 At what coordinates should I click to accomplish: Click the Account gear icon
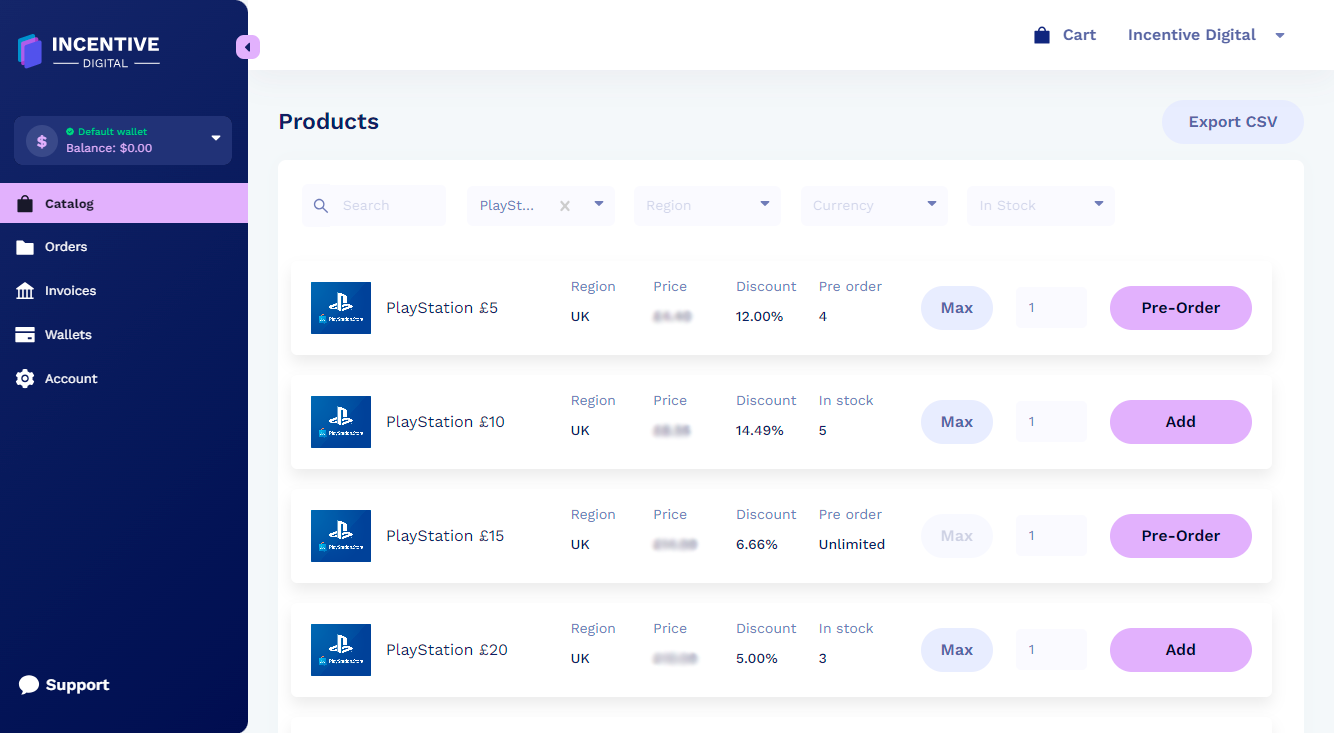point(25,379)
